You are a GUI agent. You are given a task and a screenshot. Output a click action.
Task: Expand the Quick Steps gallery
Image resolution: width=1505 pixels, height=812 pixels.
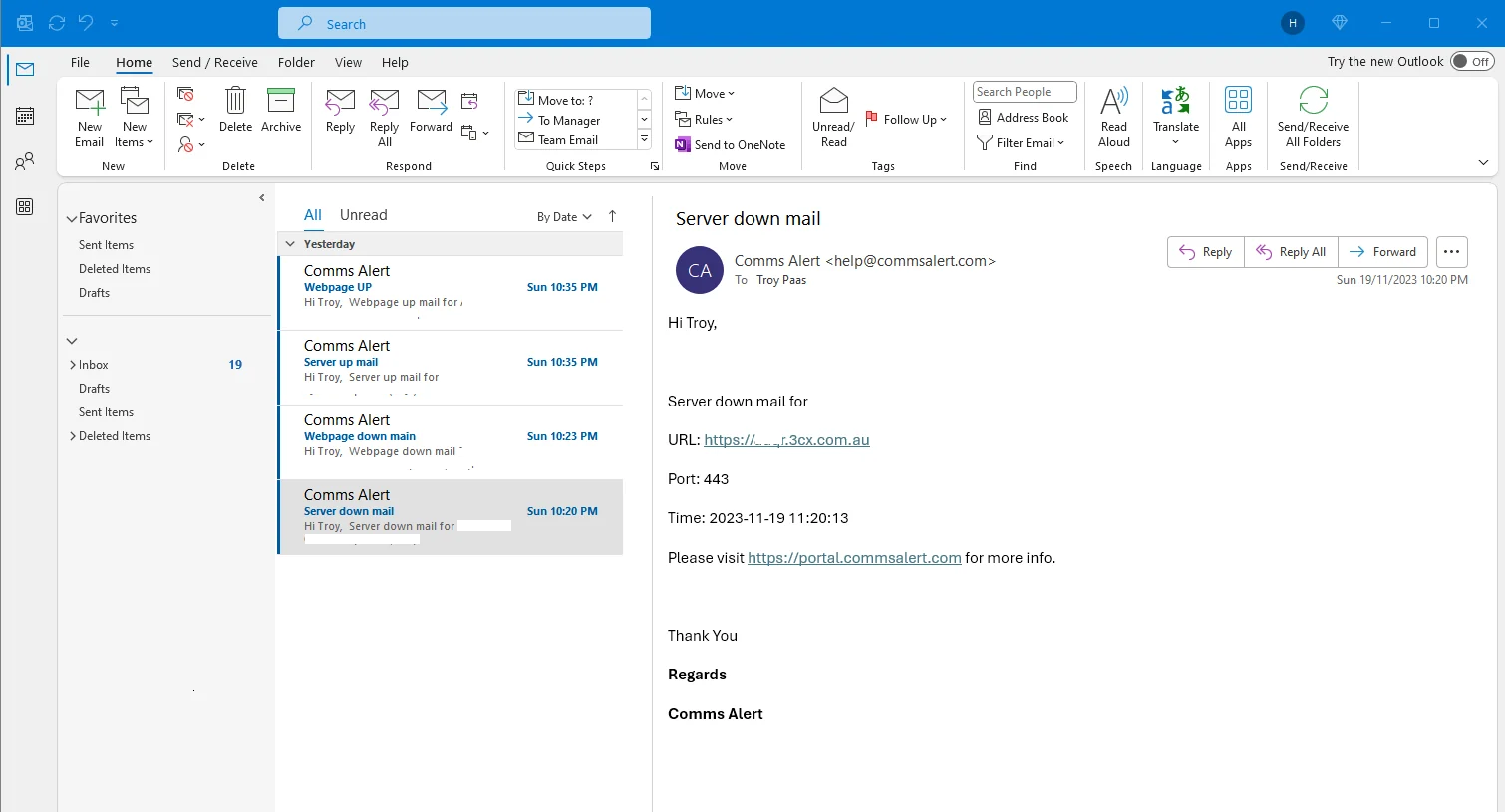[x=645, y=139]
